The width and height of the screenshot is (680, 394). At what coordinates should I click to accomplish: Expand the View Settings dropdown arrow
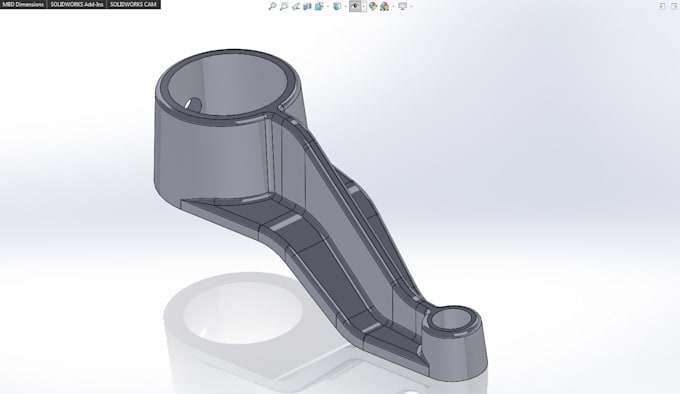click(411, 6)
